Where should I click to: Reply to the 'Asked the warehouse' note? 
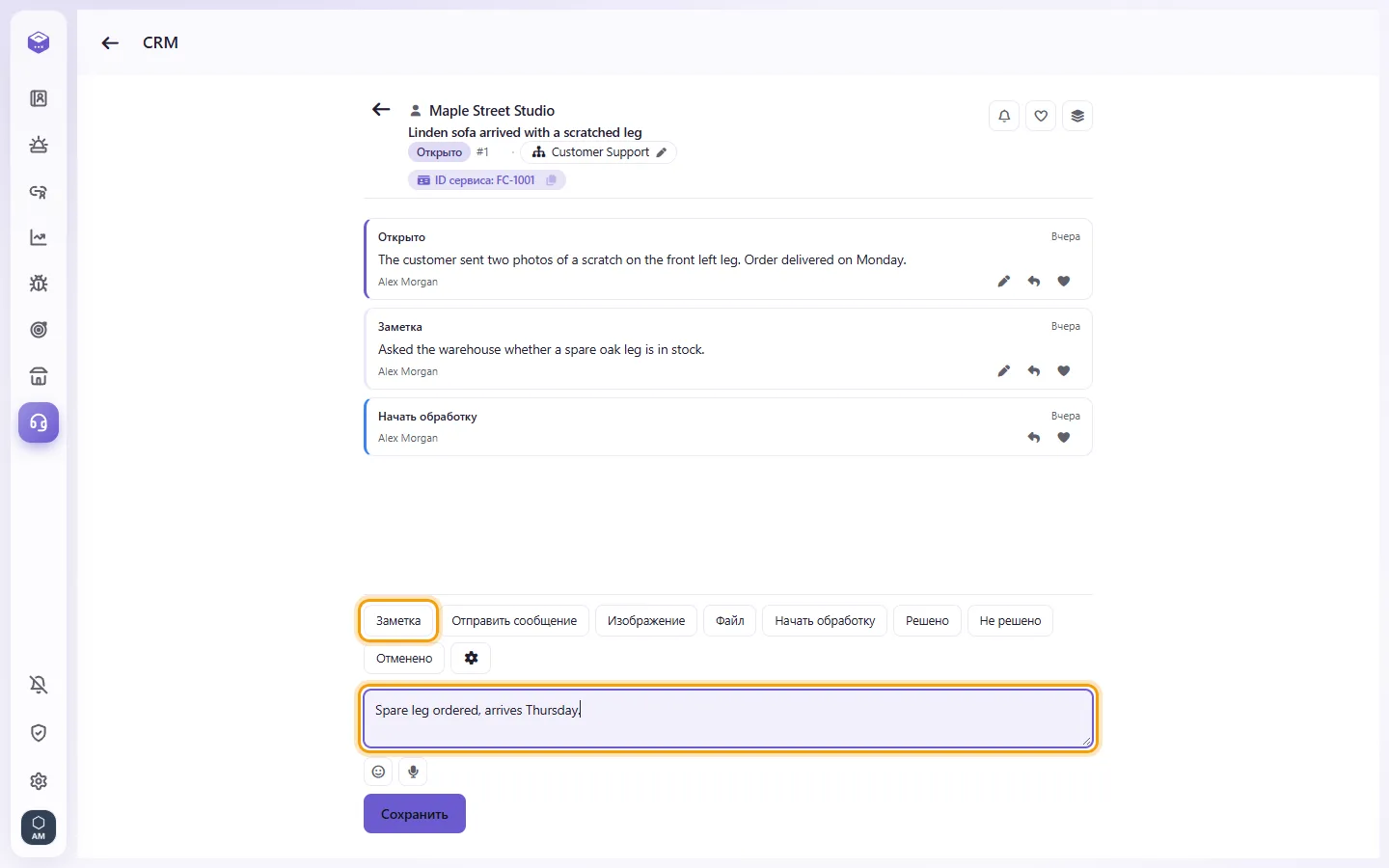pyautogui.click(x=1034, y=371)
